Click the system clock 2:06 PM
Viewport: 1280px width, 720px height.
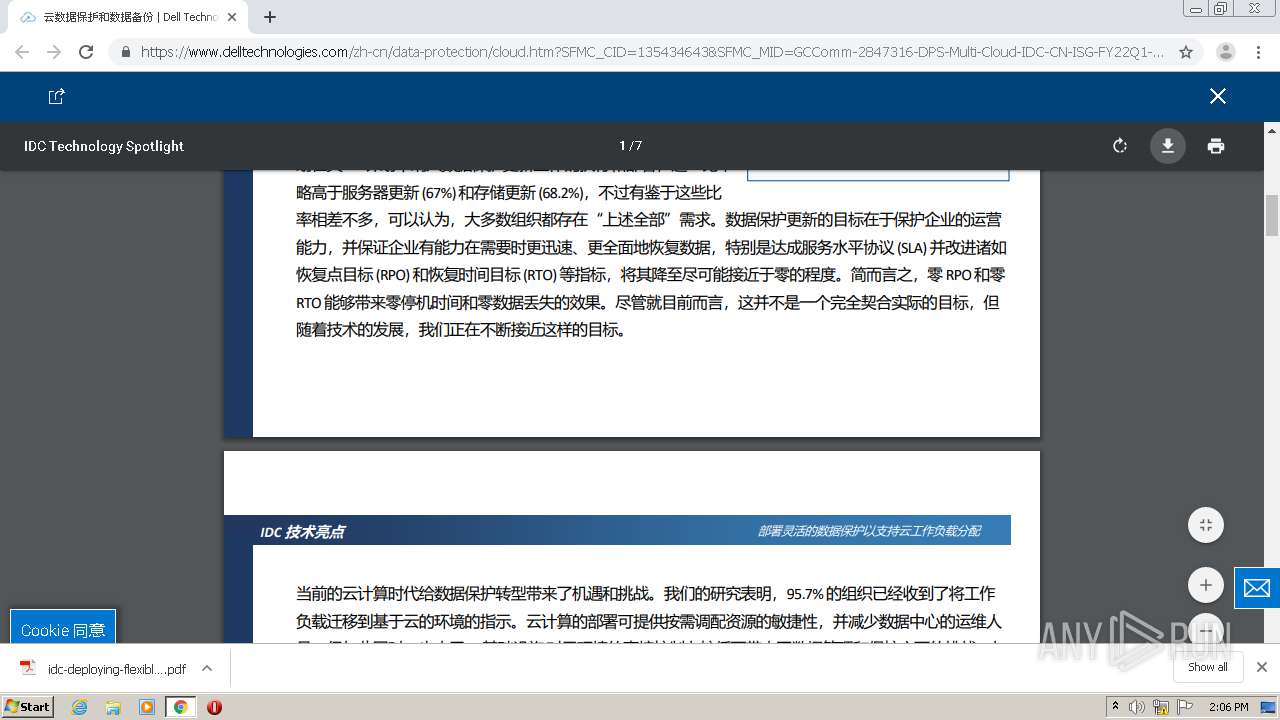point(1228,707)
